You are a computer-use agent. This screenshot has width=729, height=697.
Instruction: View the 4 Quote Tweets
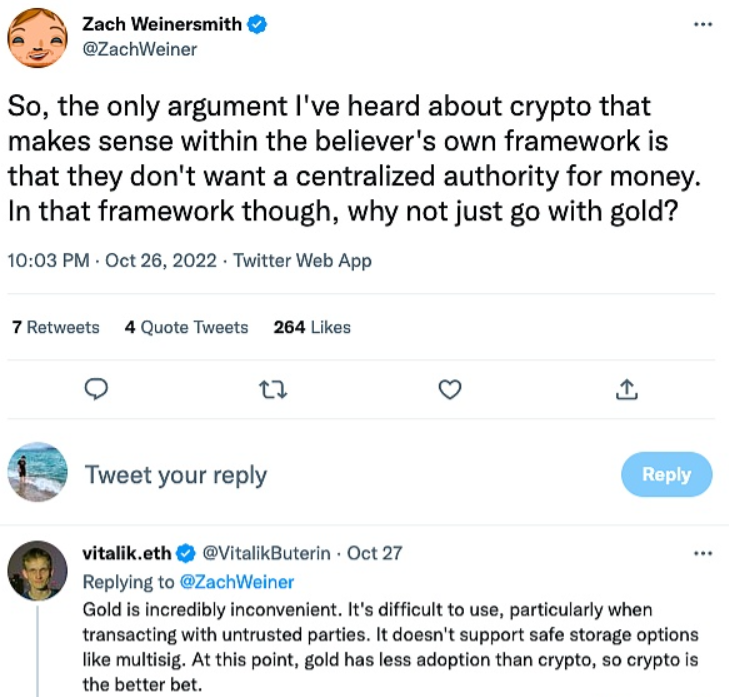pyautogui.click(x=186, y=327)
